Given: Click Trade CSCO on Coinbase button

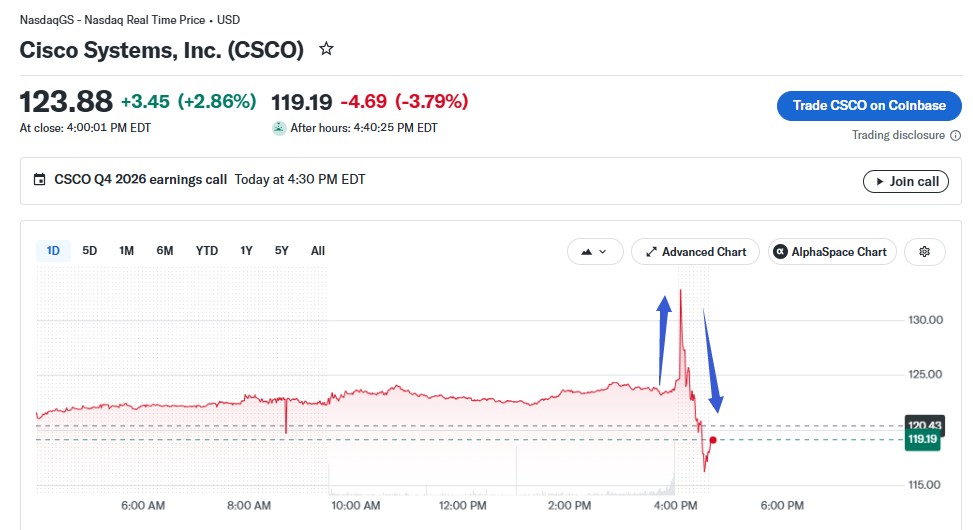Looking at the screenshot, I should (869, 106).
